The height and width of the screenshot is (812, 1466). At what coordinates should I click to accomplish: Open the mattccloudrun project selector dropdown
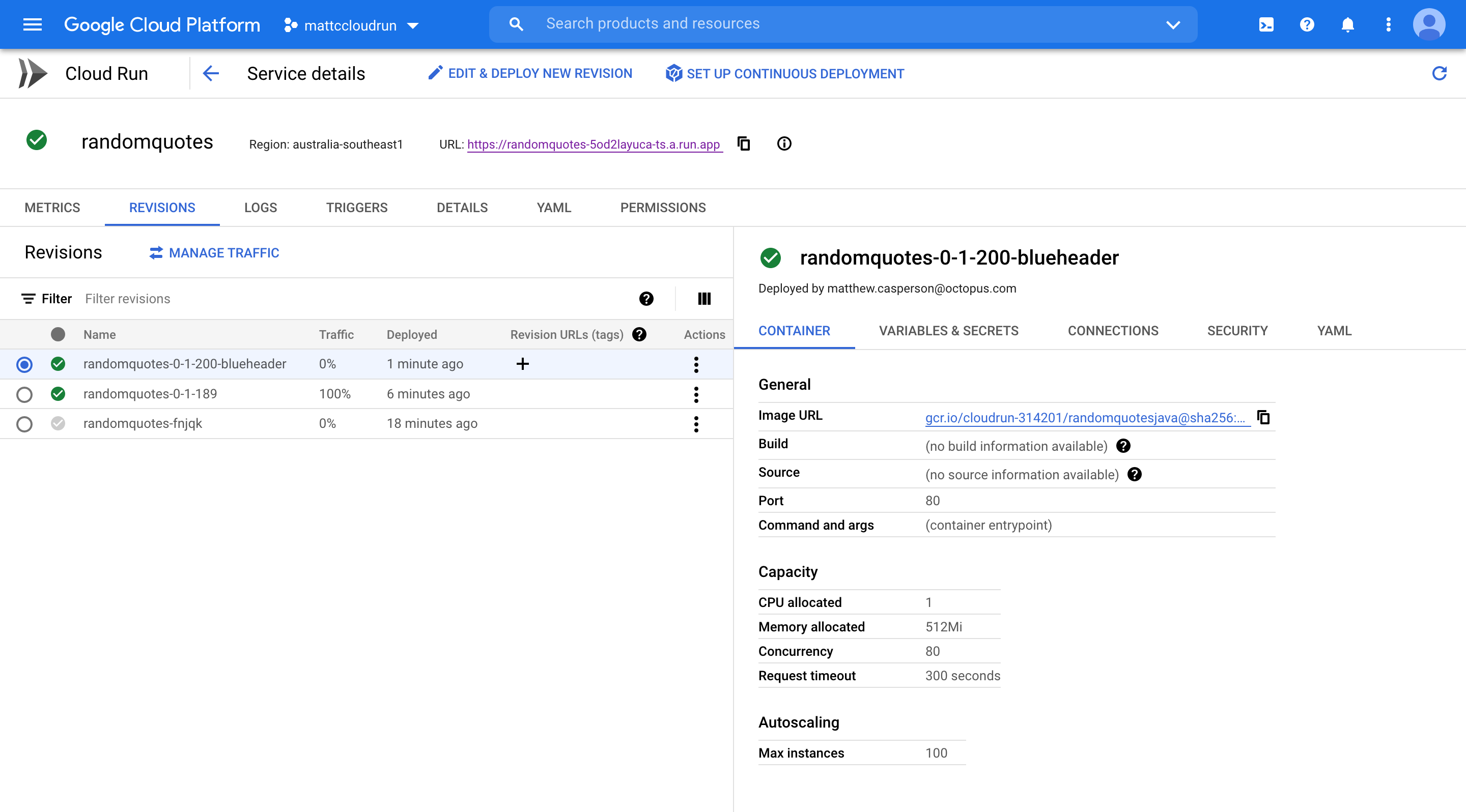[351, 25]
